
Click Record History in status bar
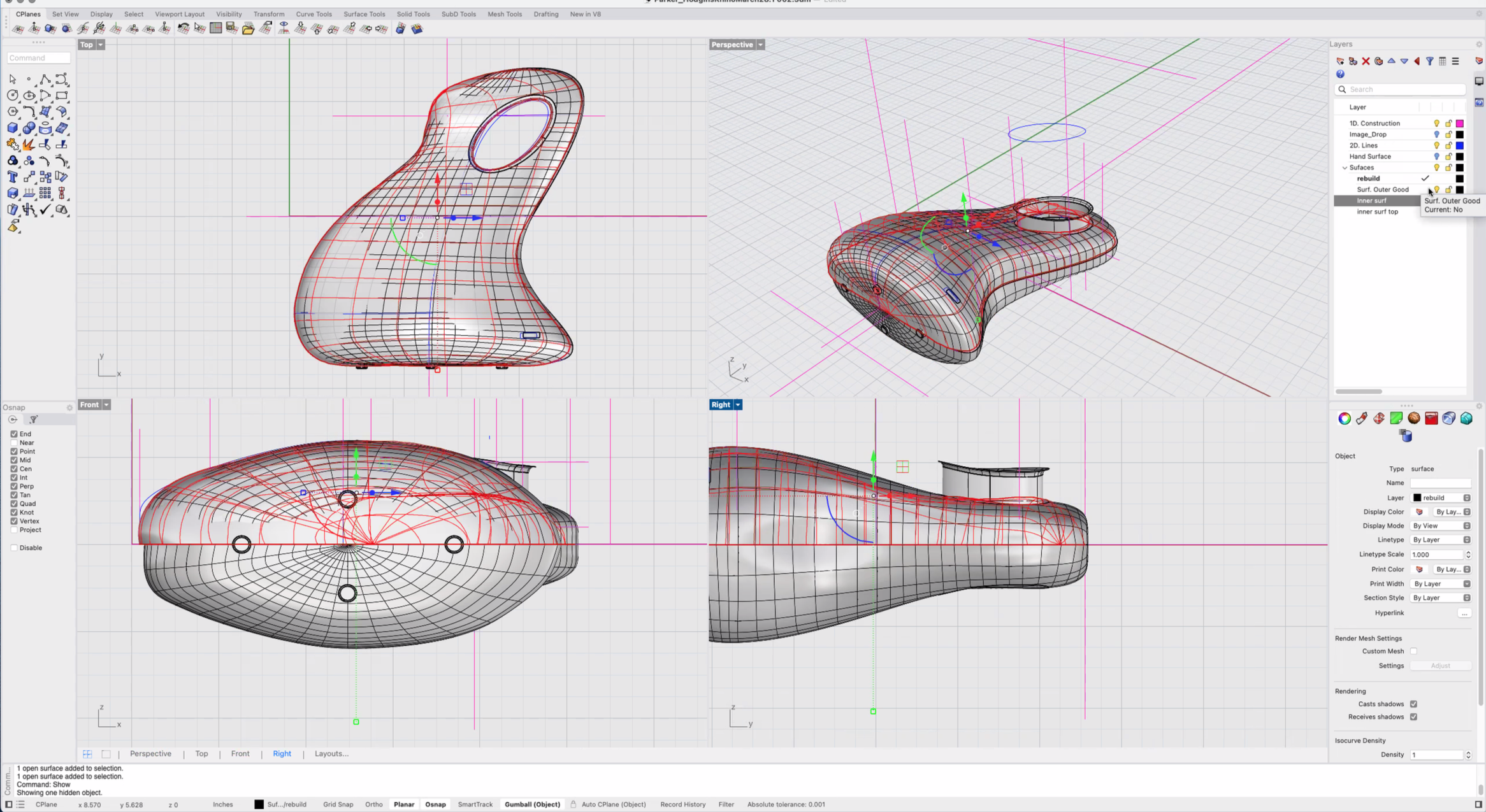682,804
